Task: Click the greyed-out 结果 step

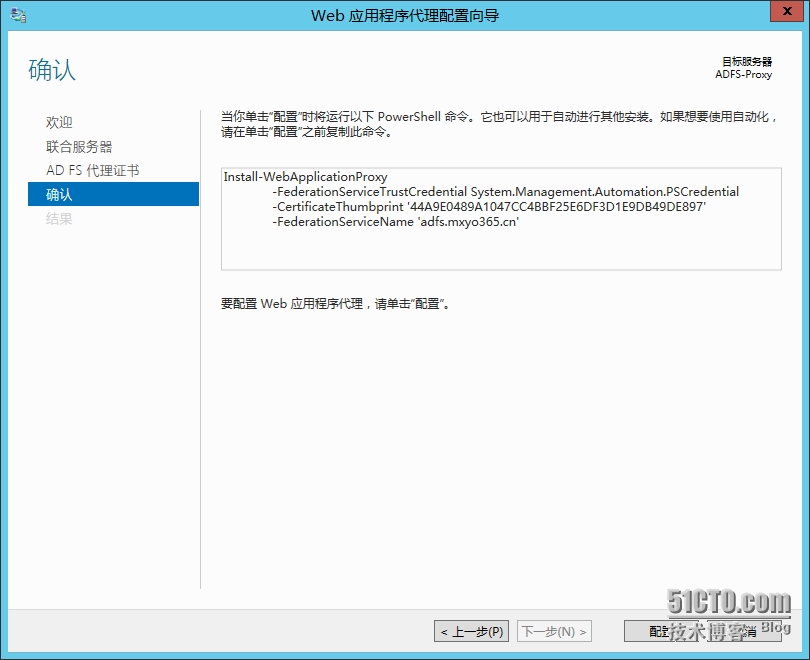Action: 59,218
